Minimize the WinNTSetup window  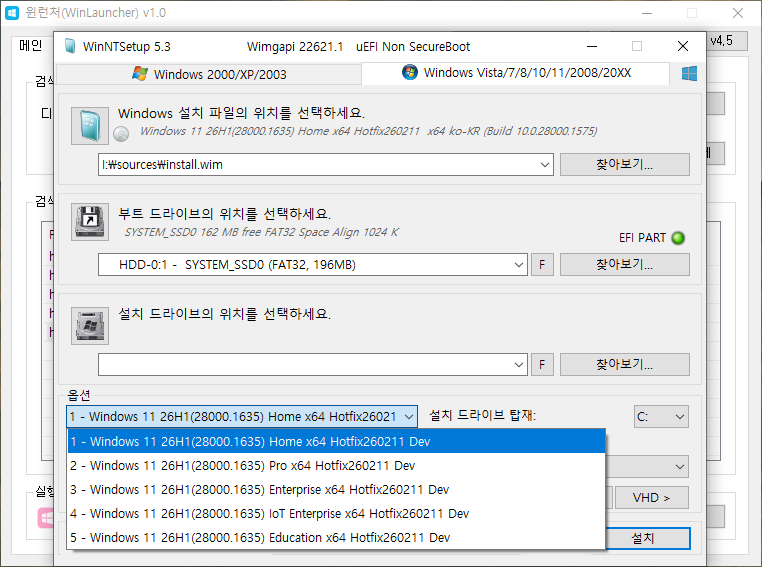591,46
